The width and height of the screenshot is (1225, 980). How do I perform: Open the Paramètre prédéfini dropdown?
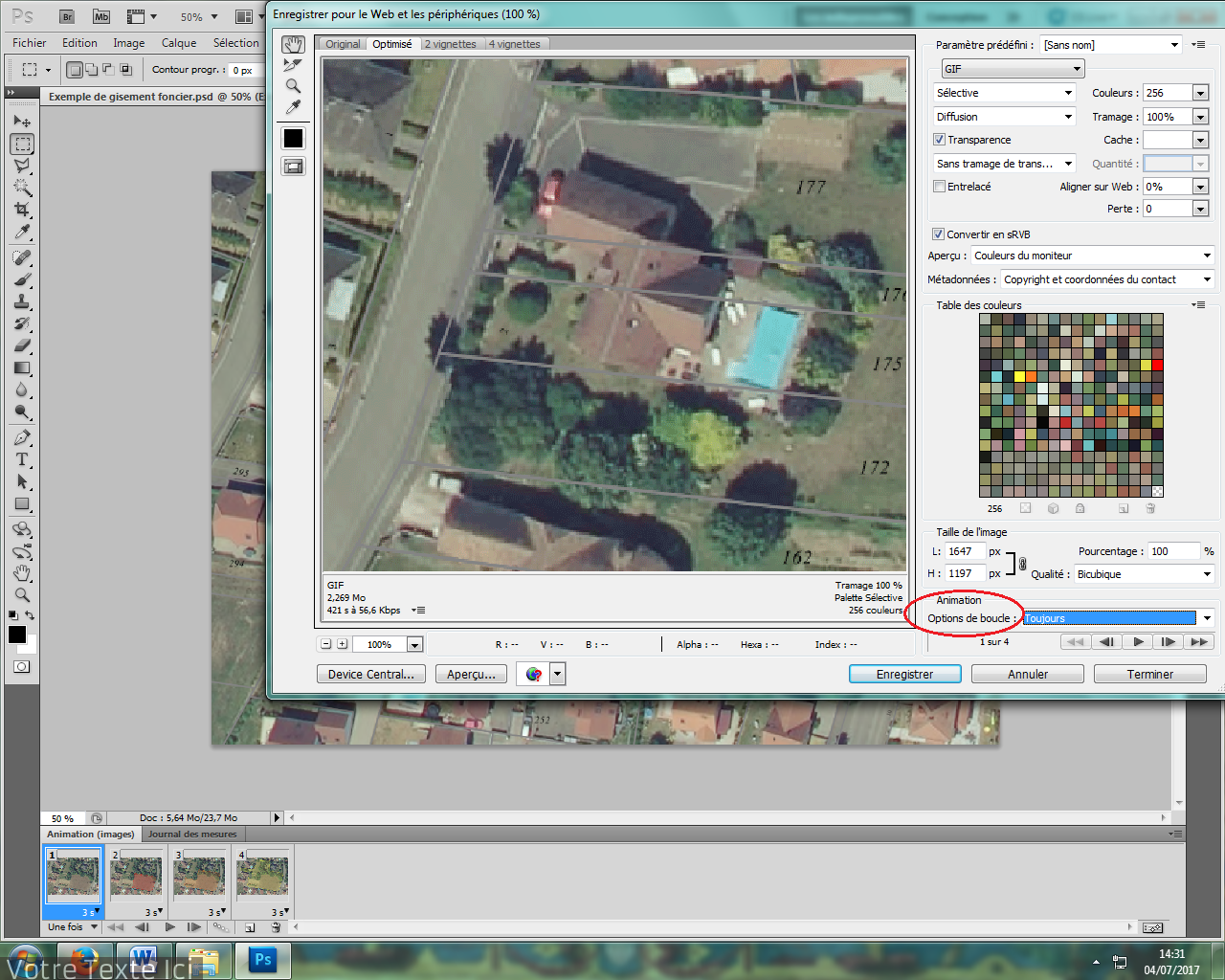[1112, 45]
